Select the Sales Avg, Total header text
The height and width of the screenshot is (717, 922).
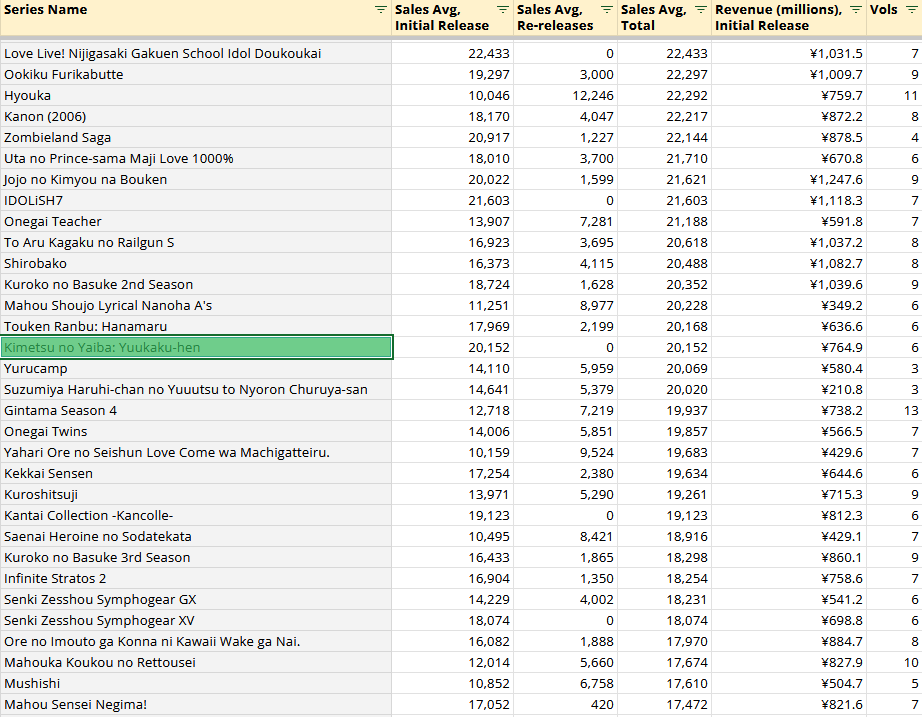654,18
